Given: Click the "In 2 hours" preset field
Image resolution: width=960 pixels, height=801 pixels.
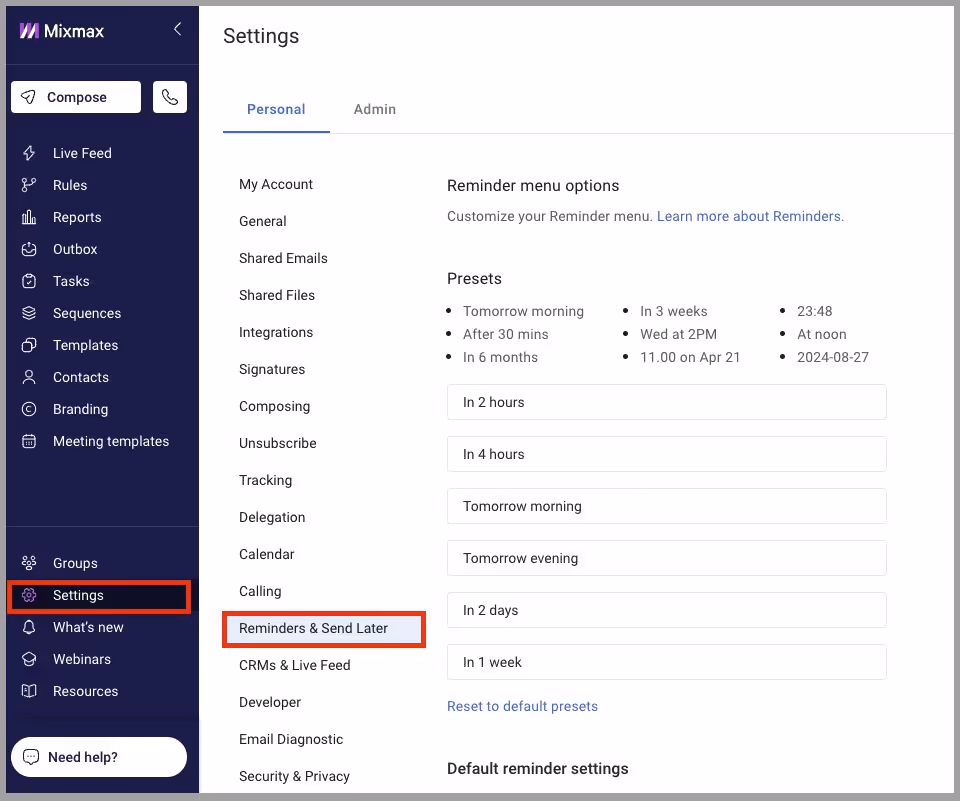Looking at the screenshot, I should point(667,402).
